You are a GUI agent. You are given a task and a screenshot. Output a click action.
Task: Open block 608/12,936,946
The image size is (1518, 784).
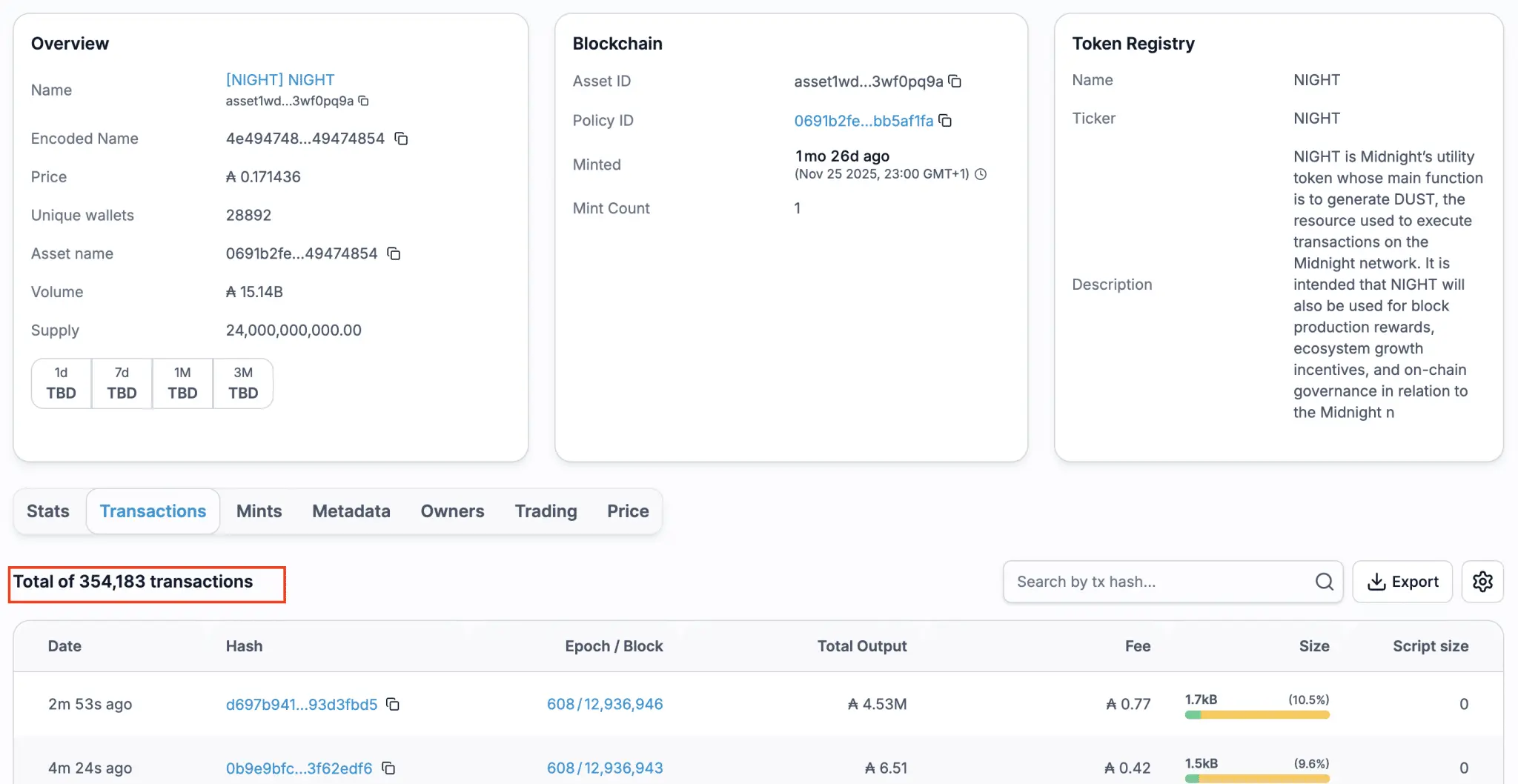605,705
